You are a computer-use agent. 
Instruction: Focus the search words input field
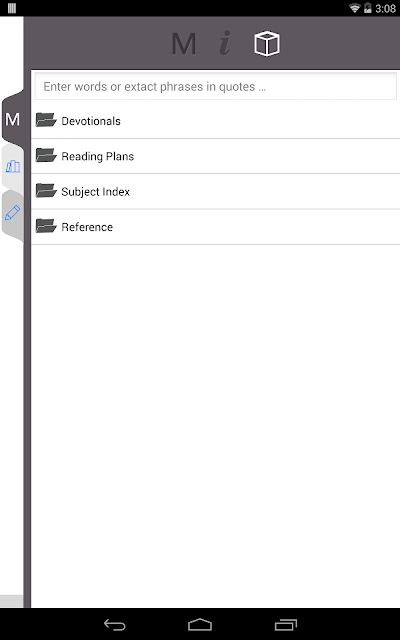(216, 86)
